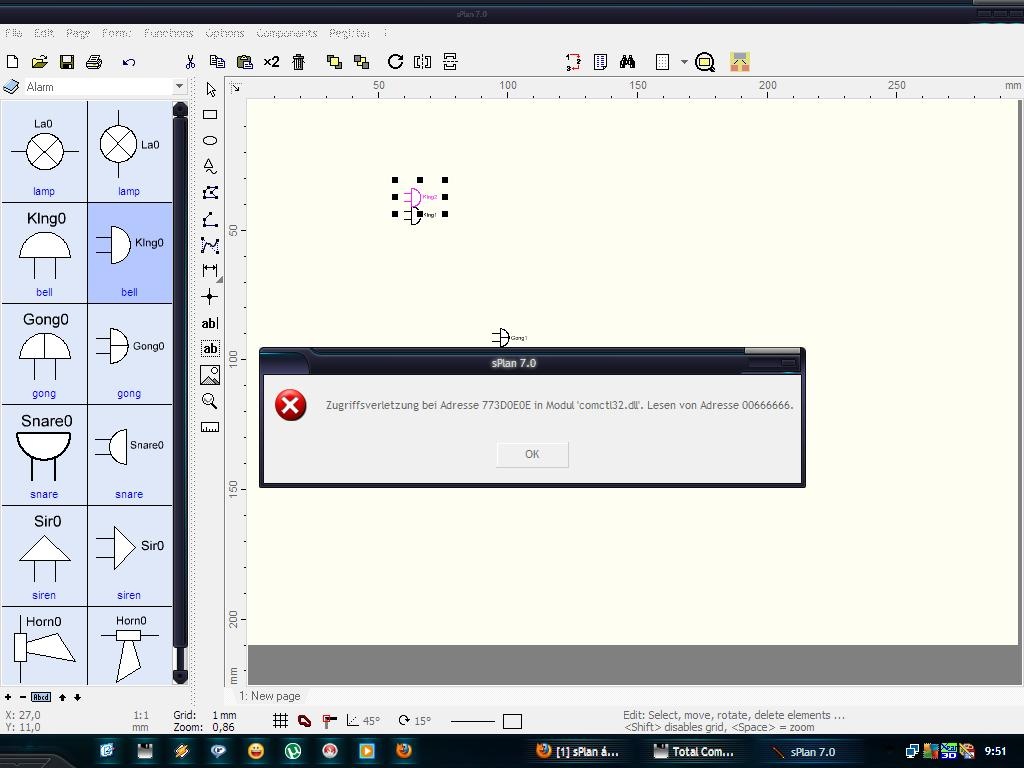Undo the last action
This screenshot has width=1024, height=768.
(129, 62)
